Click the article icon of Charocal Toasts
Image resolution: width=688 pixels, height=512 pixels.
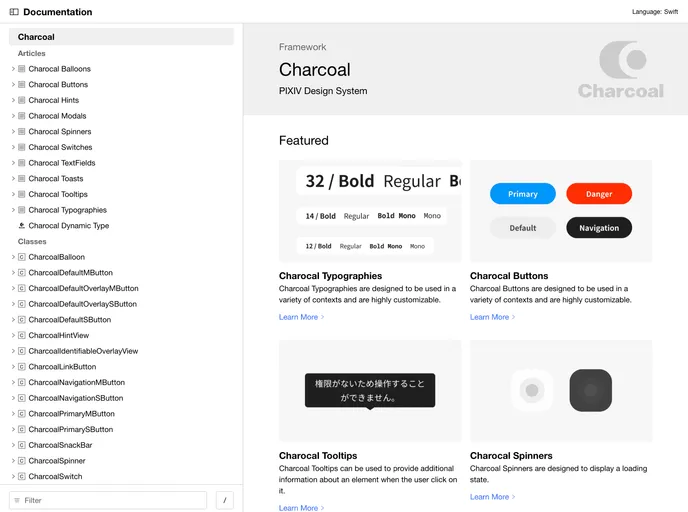coord(22,179)
